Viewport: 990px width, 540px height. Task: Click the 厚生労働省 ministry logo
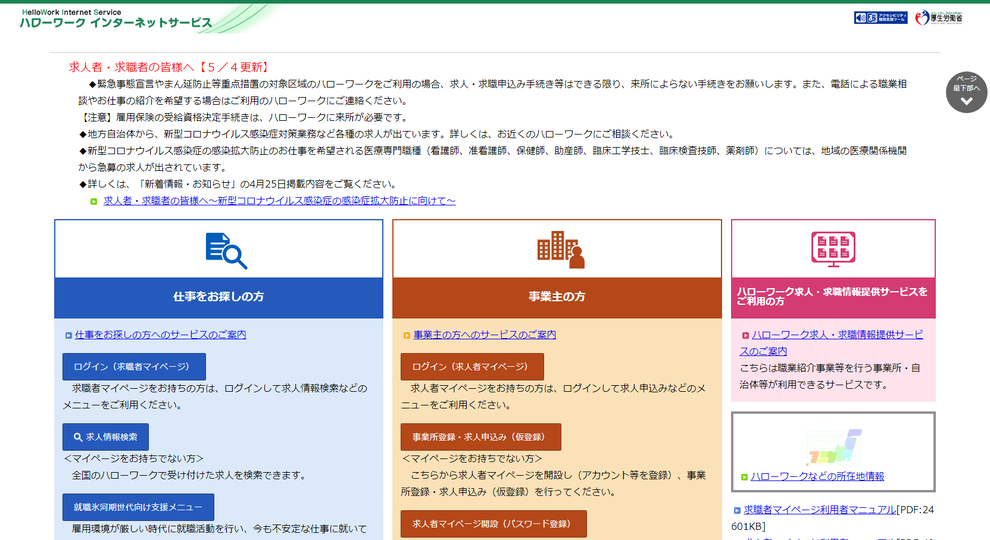tap(939, 18)
